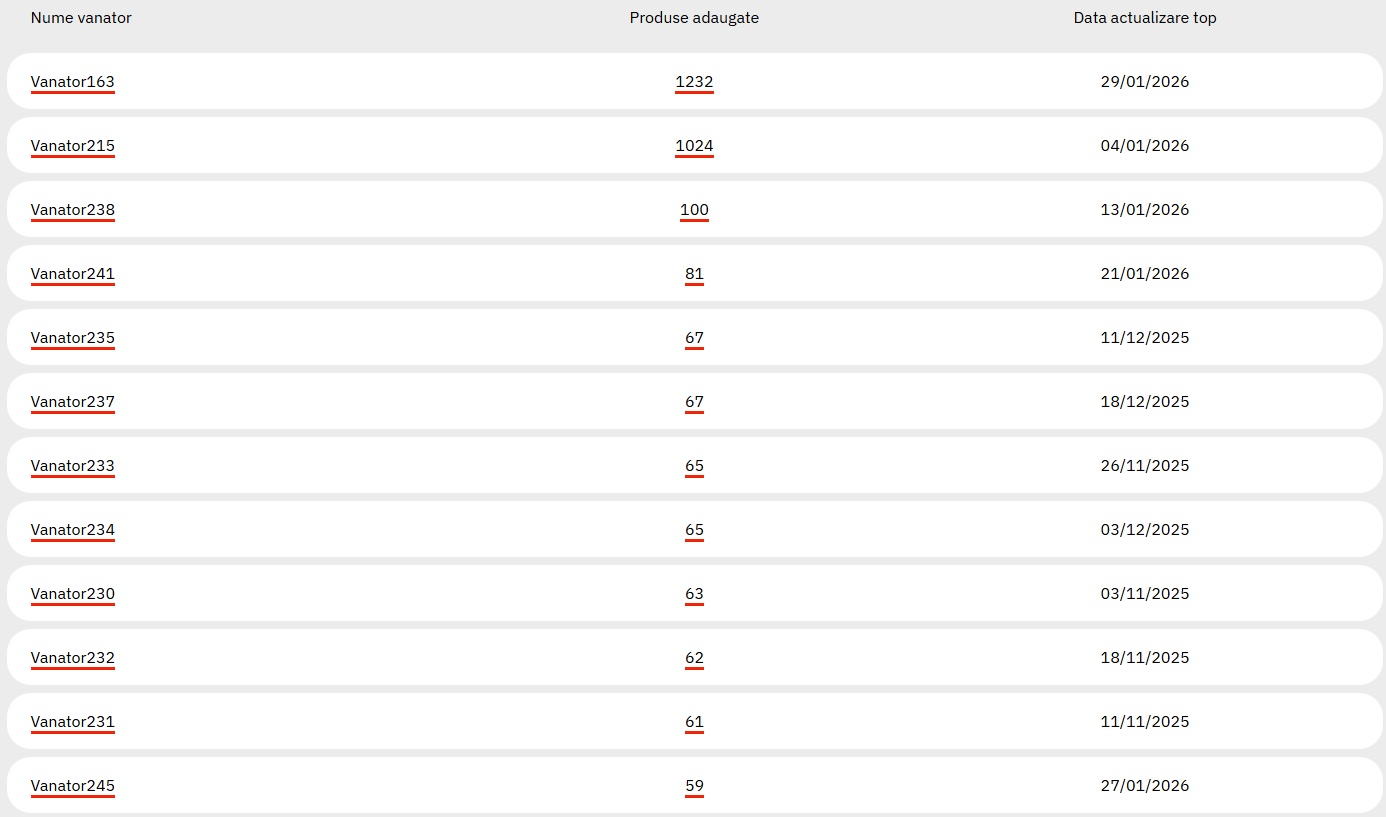
Task: Select the Vanator241 link
Action: 73,274
